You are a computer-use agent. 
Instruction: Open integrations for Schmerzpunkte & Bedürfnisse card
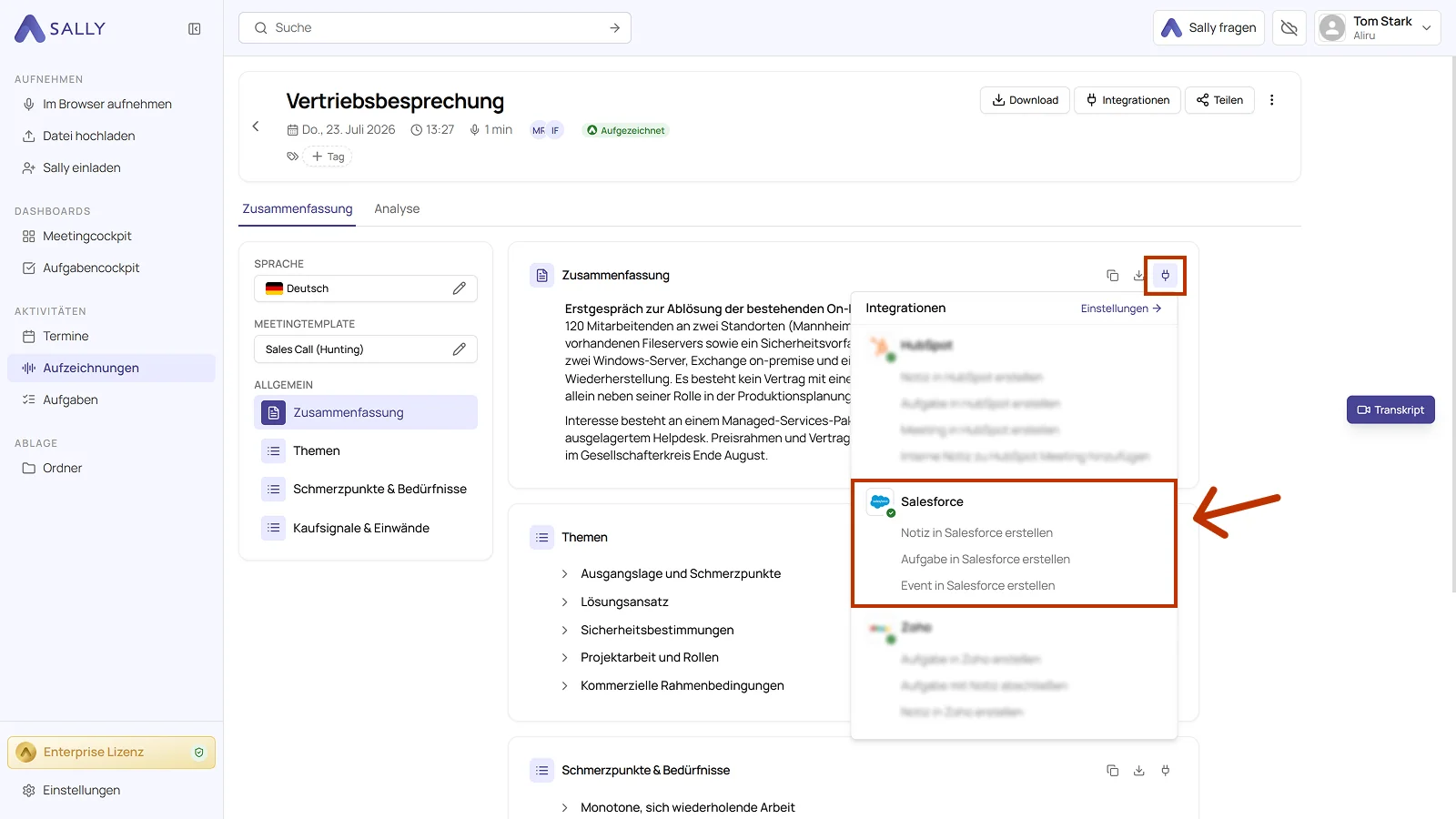coord(1166,771)
